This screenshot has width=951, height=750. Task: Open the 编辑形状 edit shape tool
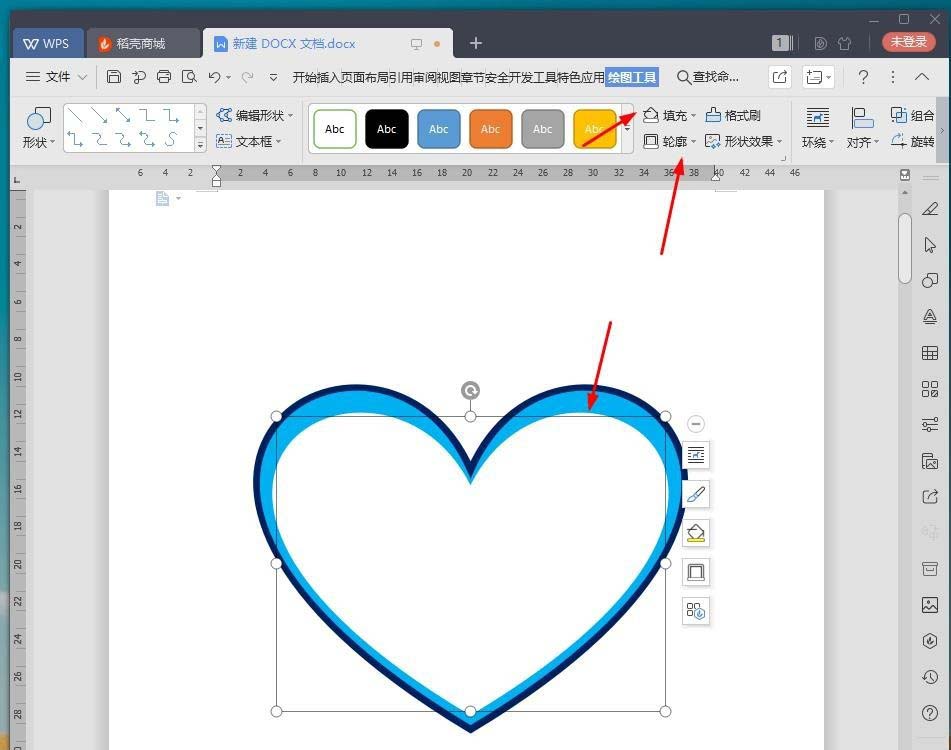pos(256,115)
